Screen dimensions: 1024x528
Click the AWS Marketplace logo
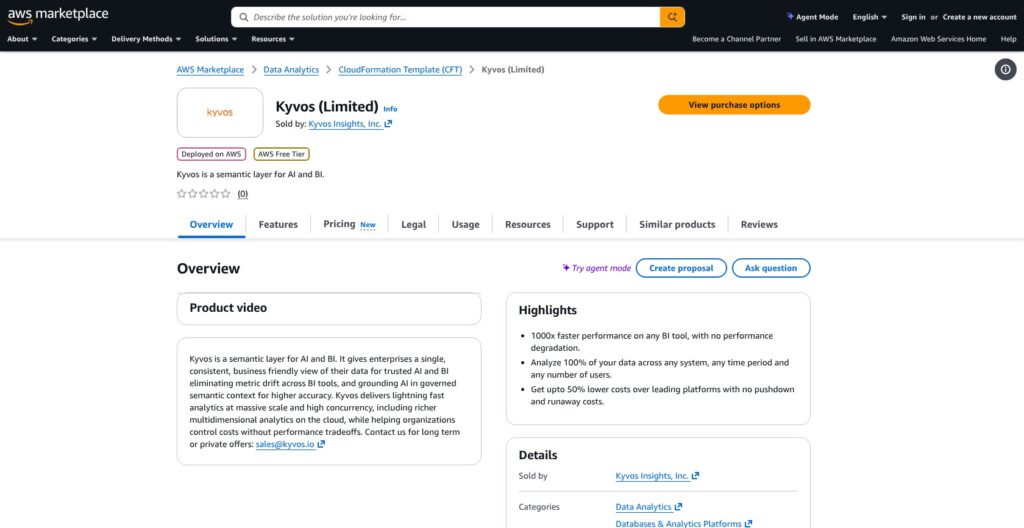(58, 16)
